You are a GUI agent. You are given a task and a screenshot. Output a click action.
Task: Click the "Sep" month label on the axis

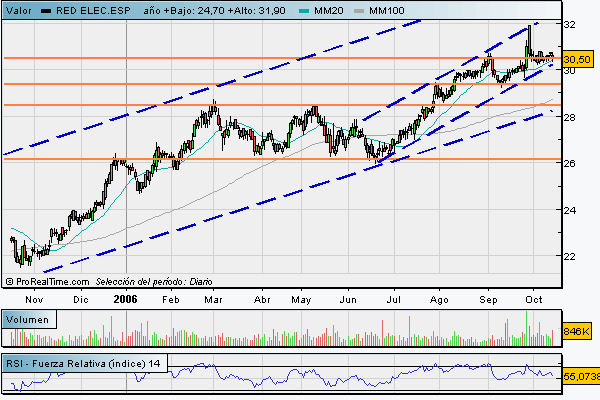click(489, 300)
